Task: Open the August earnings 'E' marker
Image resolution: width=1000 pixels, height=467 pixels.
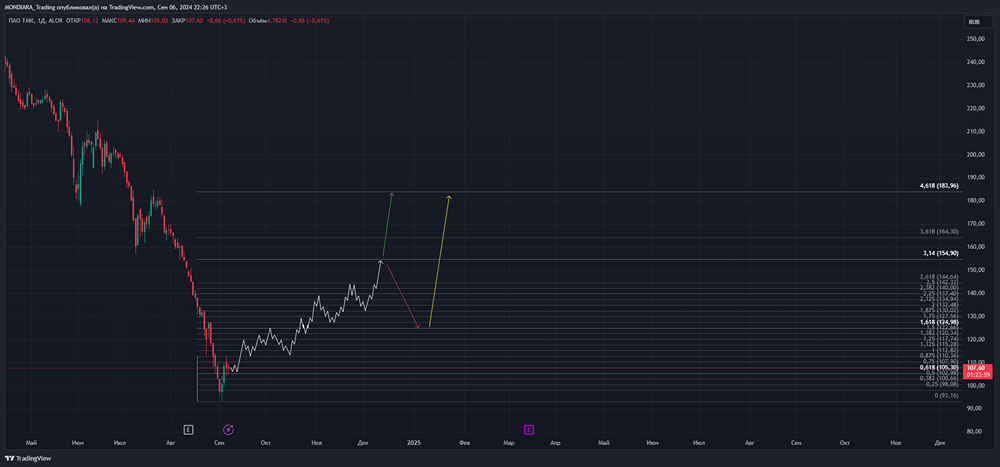Action: [188, 430]
